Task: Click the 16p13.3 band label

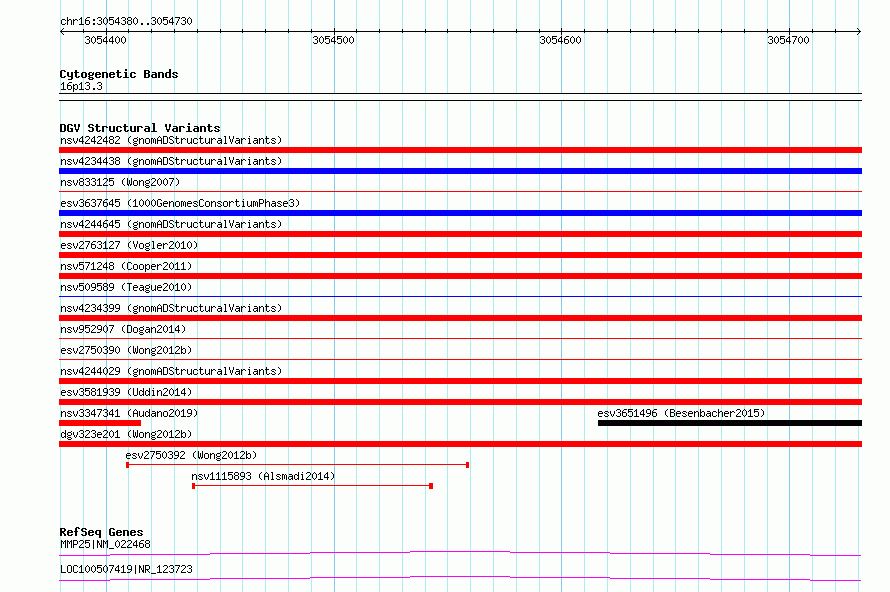Action: pos(81,86)
